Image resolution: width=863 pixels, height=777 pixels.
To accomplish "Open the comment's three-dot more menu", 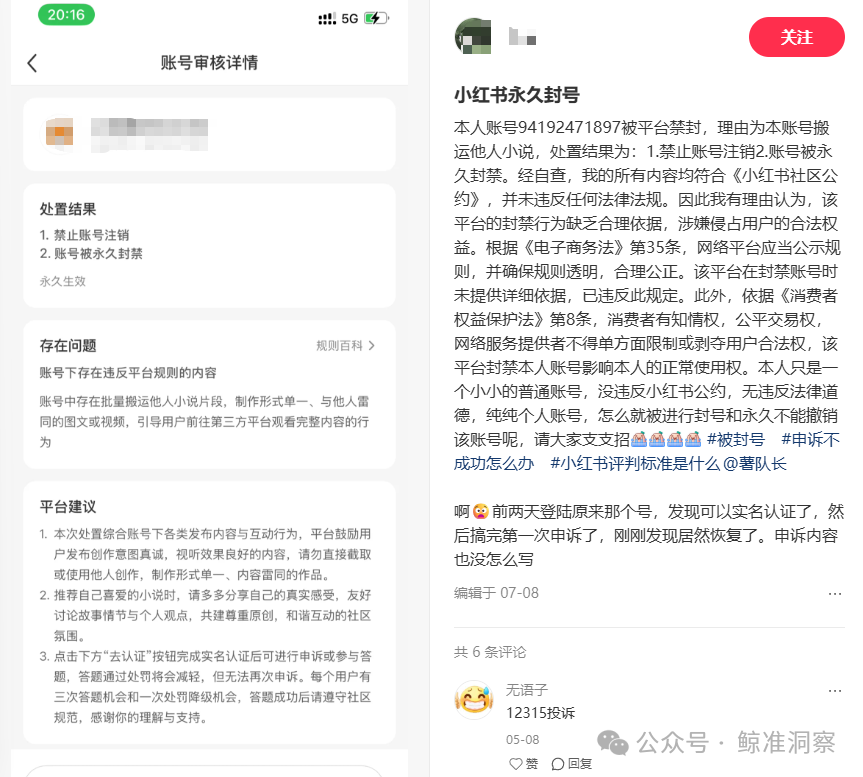I will pyautogui.click(x=834, y=691).
